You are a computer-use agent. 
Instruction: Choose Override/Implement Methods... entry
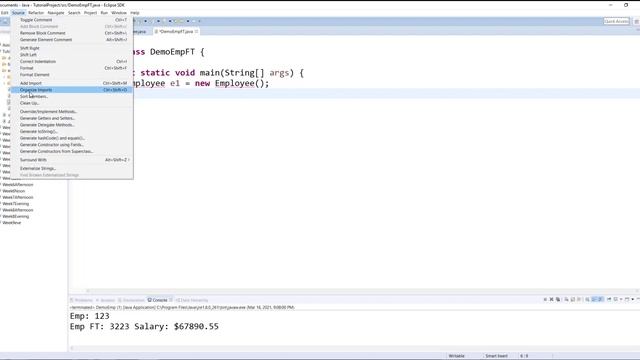71,111
